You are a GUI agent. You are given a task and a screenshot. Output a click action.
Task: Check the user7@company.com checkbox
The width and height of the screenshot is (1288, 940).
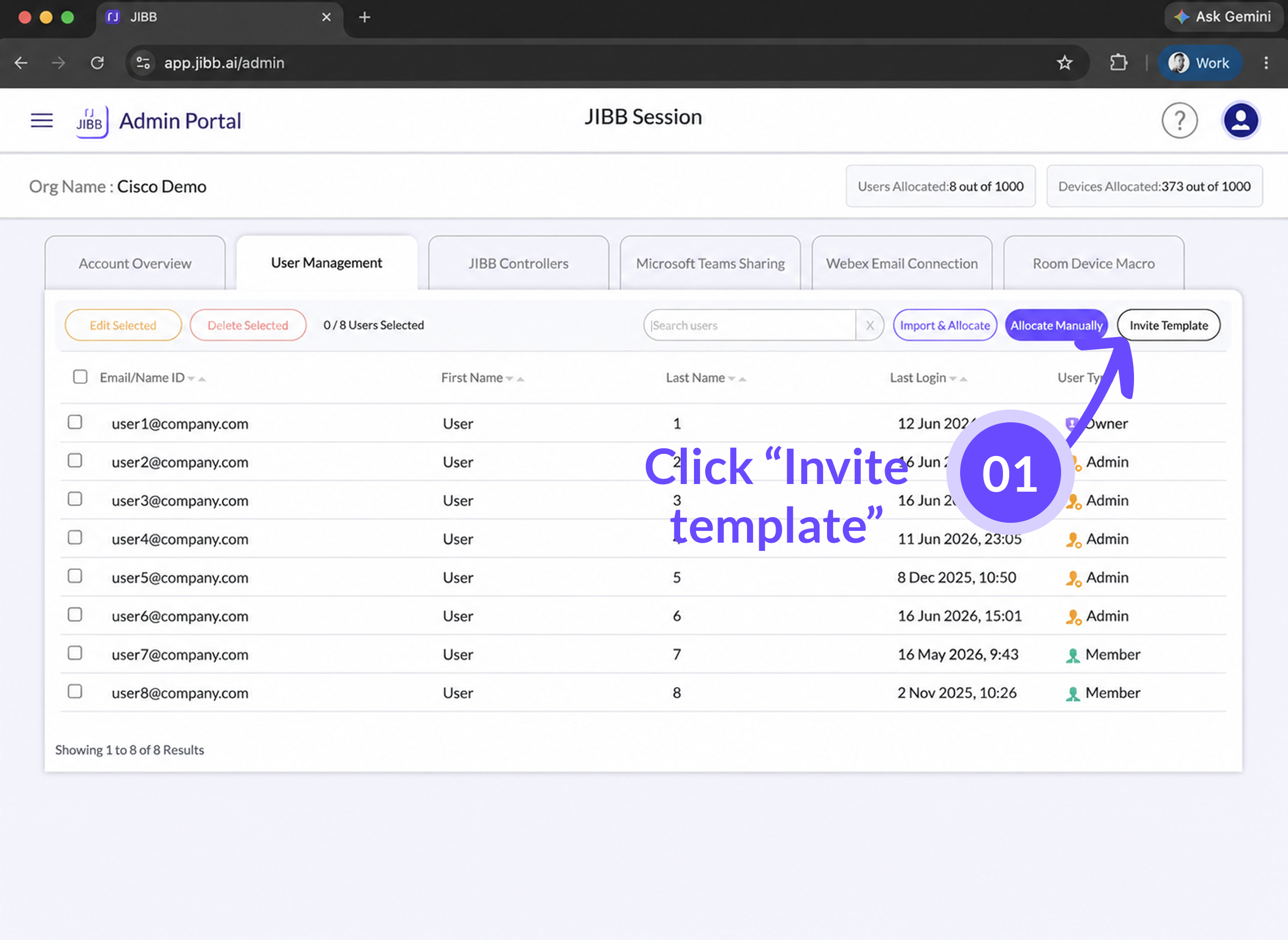pos(75,653)
